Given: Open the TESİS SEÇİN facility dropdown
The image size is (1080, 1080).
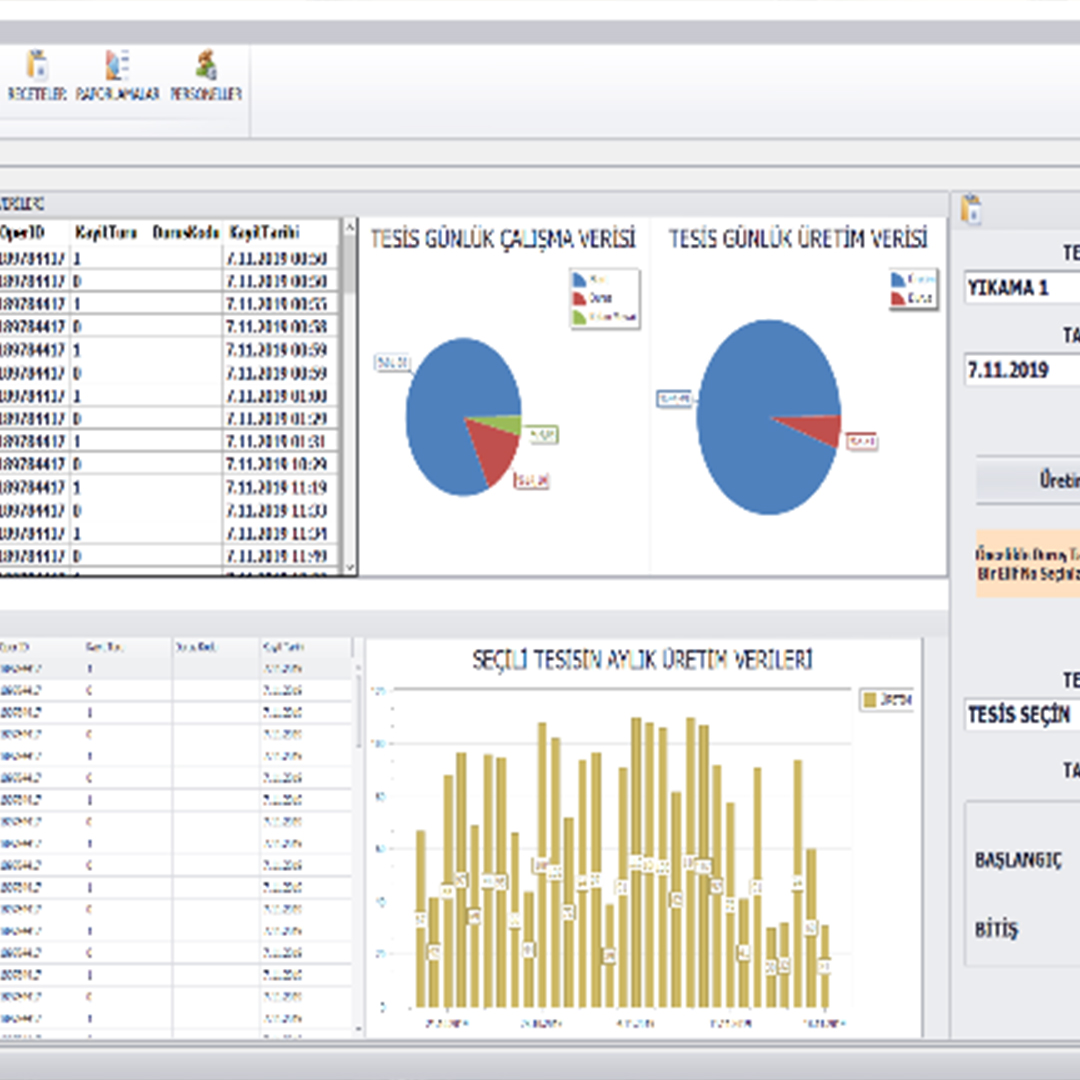Looking at the screenshot, I should 1020,715.
